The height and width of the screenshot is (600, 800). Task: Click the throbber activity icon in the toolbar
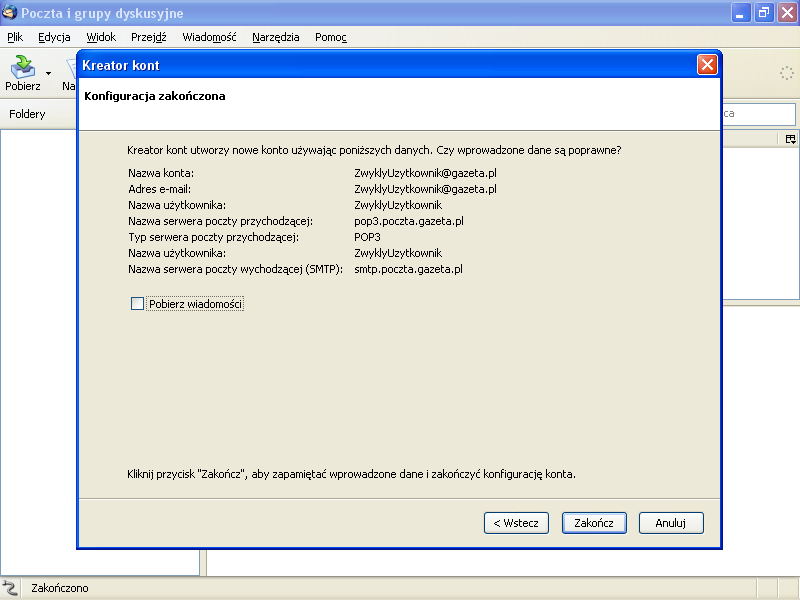coord(786,73)
